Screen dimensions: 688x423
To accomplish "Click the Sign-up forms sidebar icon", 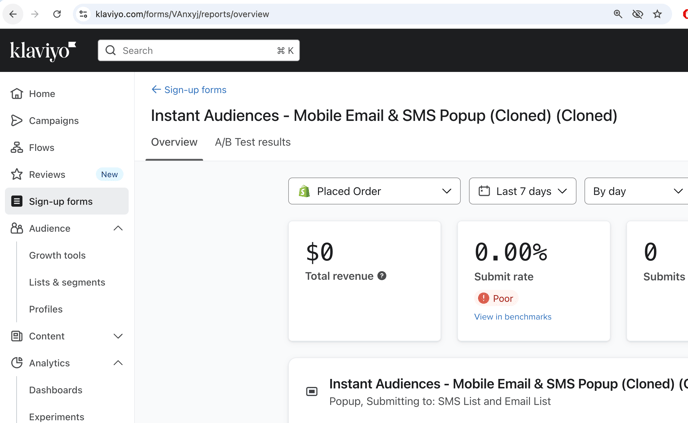I will (x=17, y=201).
